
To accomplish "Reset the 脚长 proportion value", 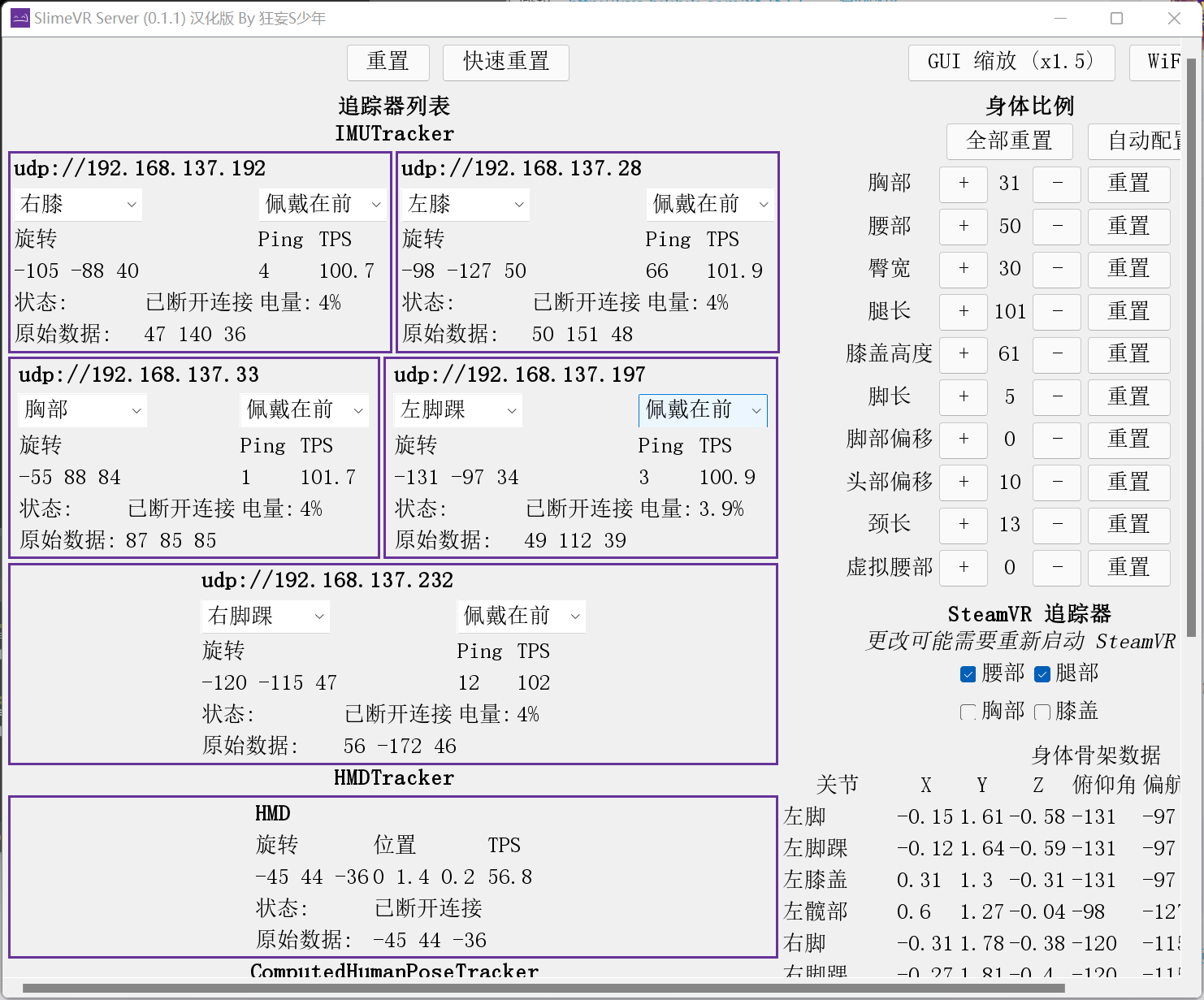I will [x=1129, y=397].
